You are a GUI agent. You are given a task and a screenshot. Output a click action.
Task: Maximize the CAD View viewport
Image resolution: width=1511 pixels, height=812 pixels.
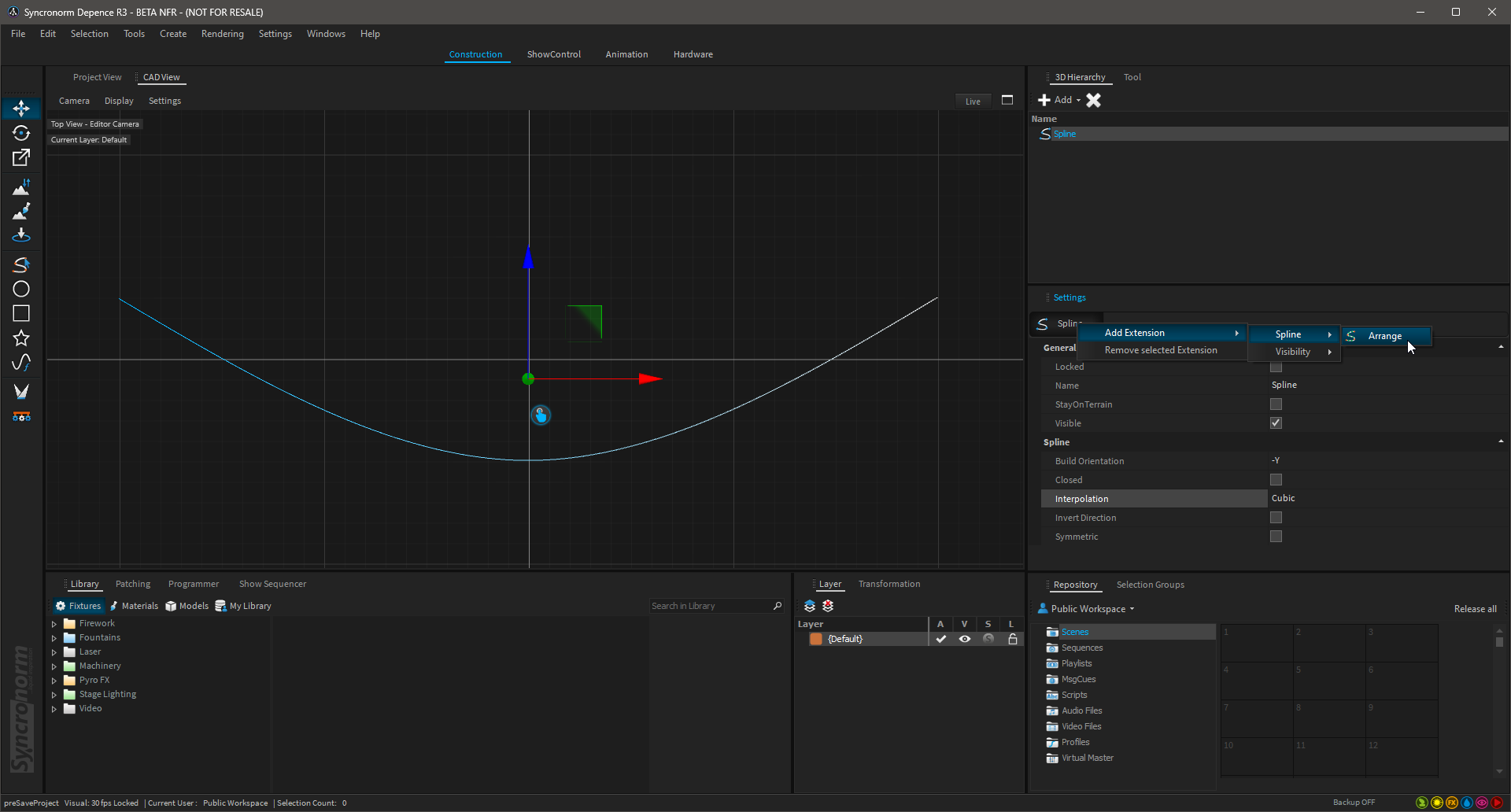point(1007,100)
